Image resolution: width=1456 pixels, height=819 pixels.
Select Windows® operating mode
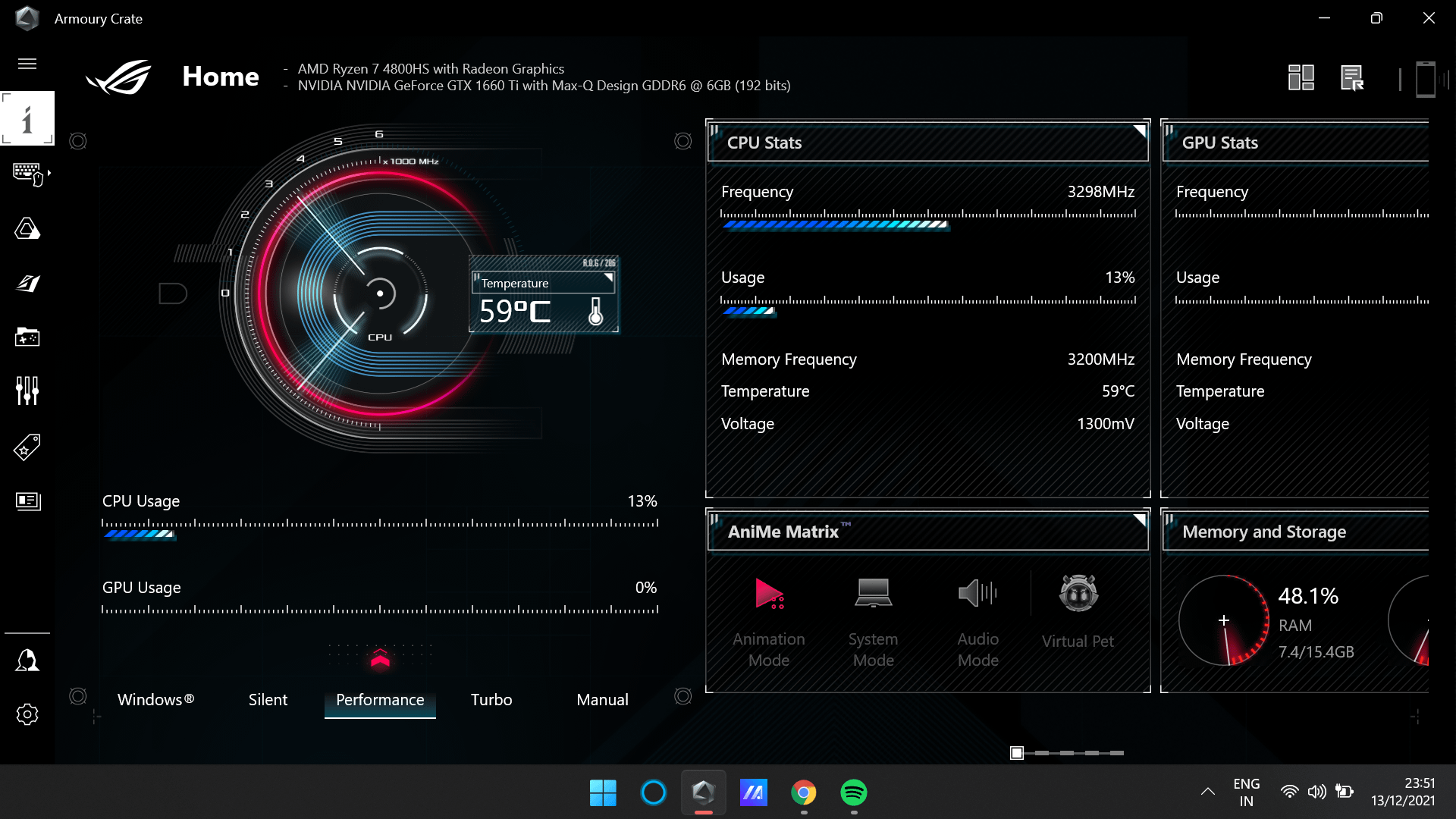155,699
